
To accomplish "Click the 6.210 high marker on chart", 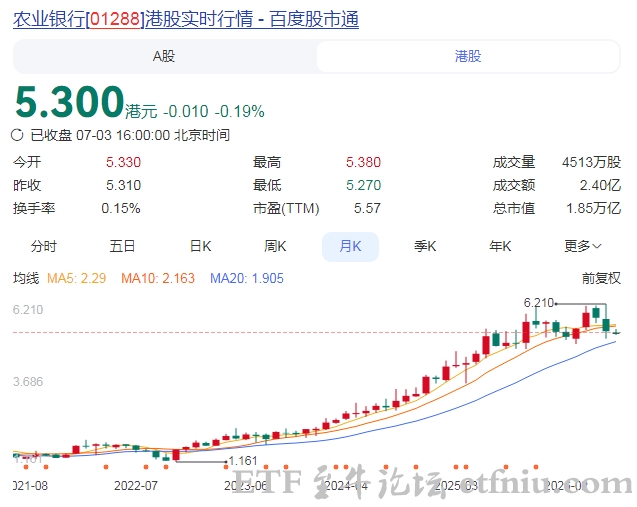I will (539, 303).
